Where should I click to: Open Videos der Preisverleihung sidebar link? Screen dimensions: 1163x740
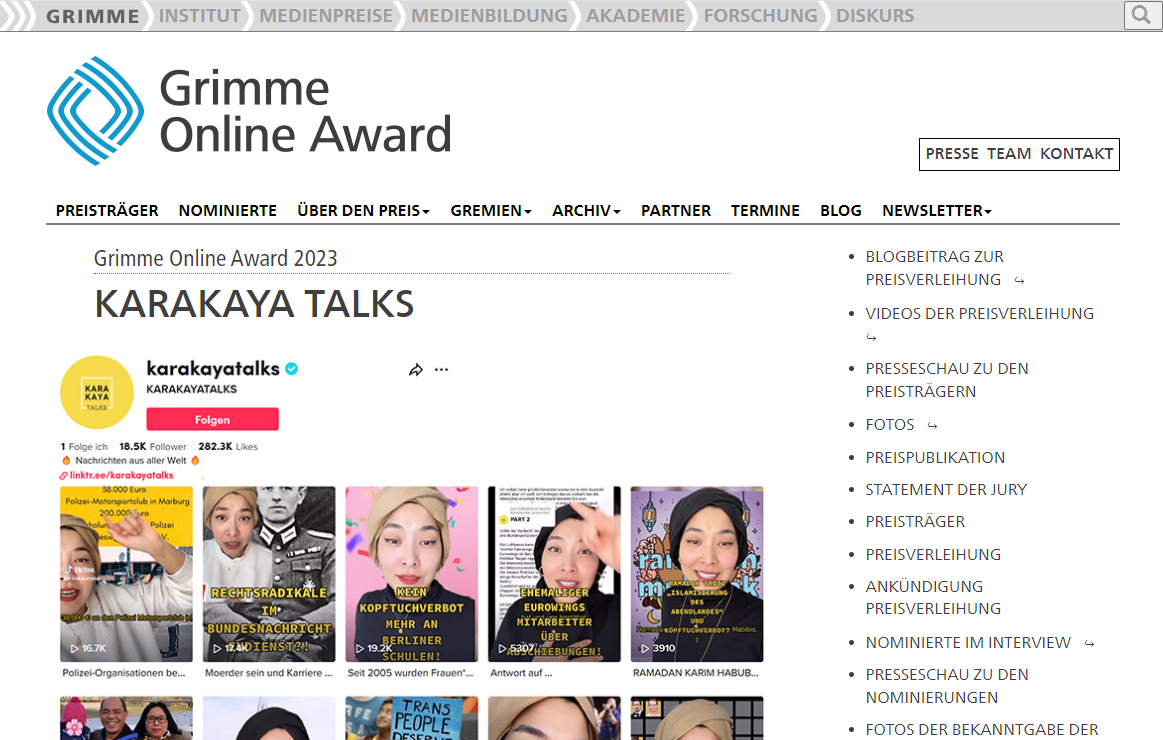(x=980, y=314)
